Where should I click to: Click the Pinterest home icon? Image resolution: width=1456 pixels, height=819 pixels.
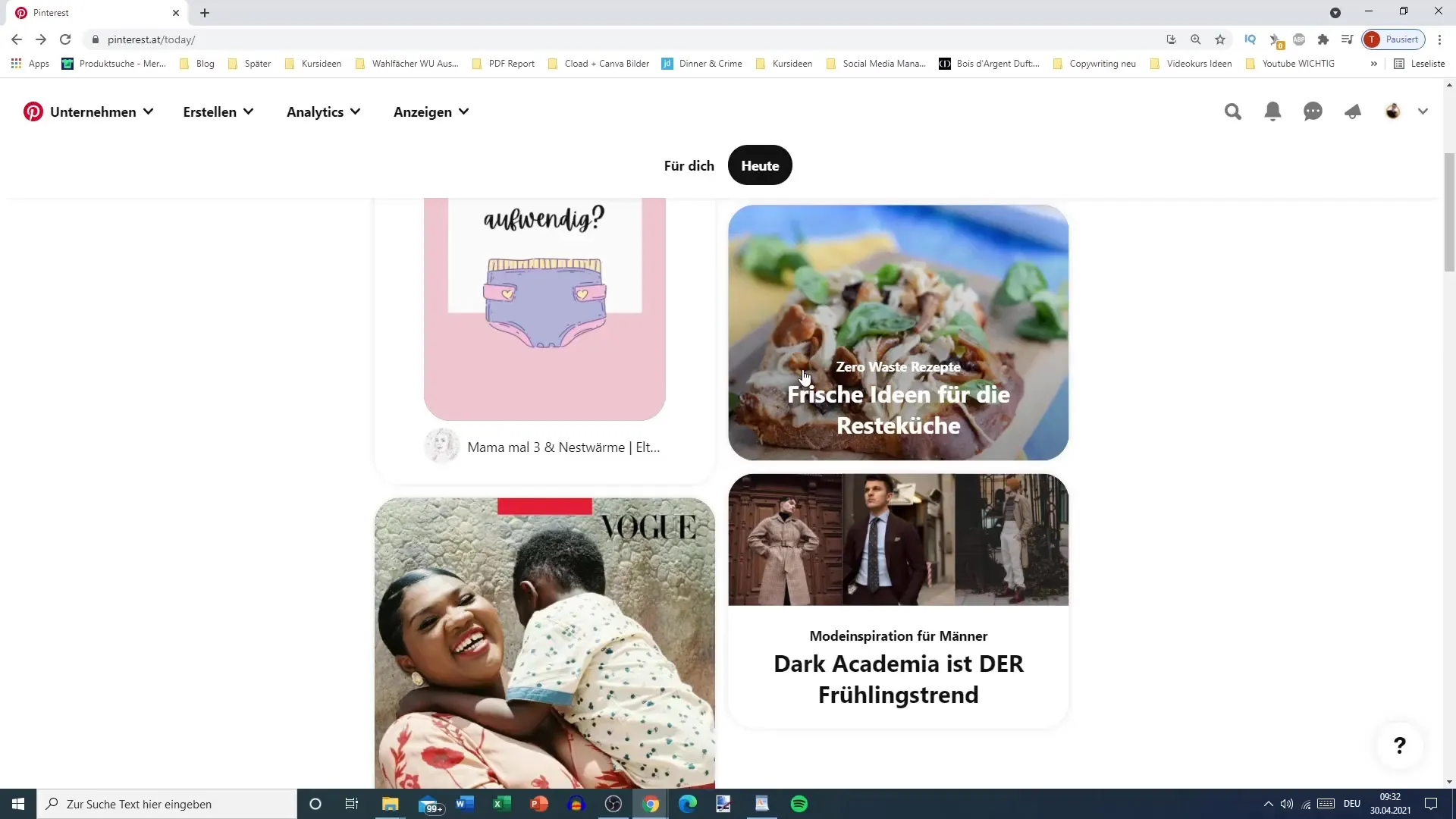pos(32,111)
